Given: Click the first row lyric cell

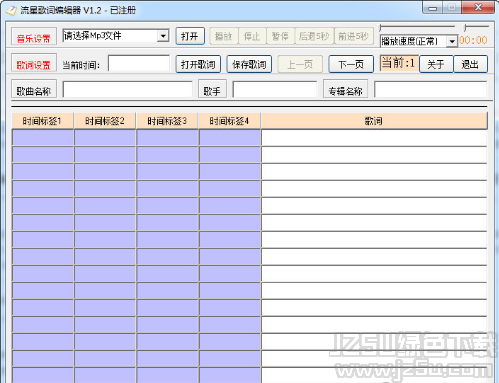Looking at the screenshot, I should [x=374, y=138].
